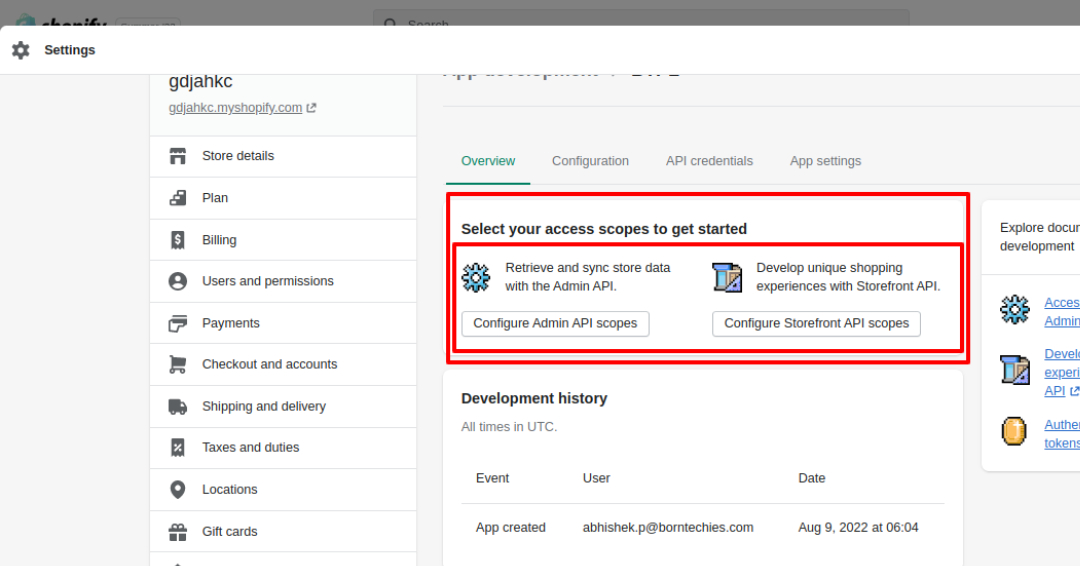
Task: Click Storefront API icon in access scopes card
Action: (x=727, y=277)
